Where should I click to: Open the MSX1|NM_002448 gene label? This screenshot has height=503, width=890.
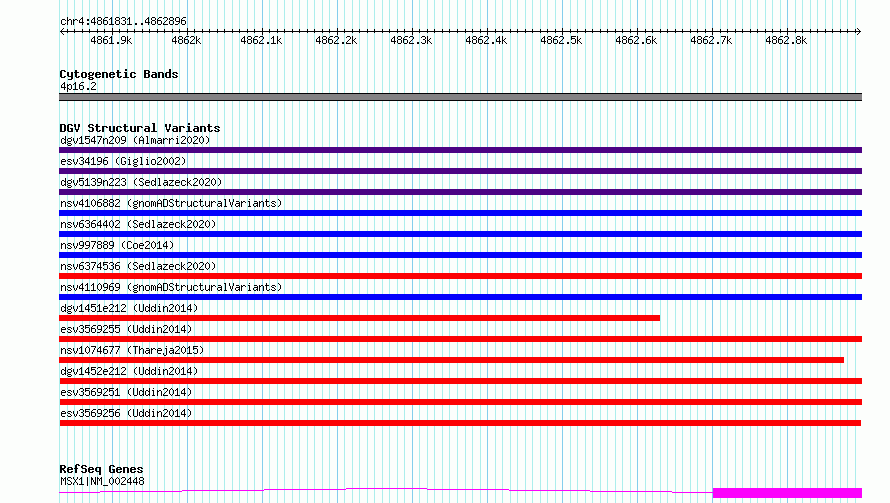pos(102,481)
